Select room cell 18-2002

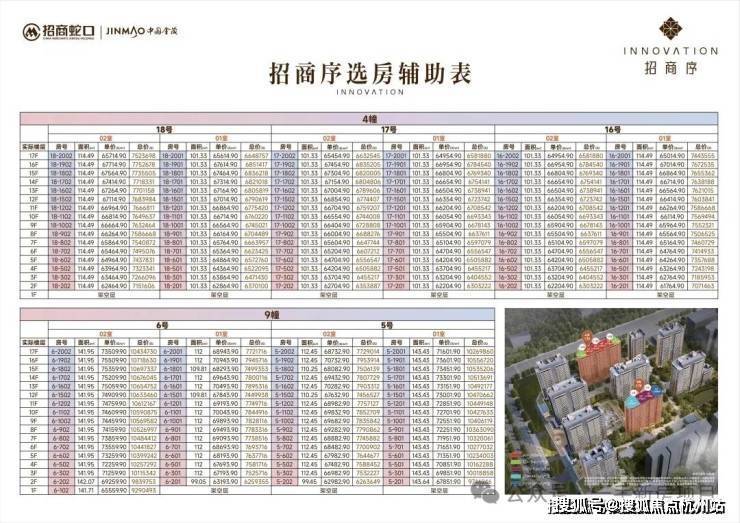61,155
